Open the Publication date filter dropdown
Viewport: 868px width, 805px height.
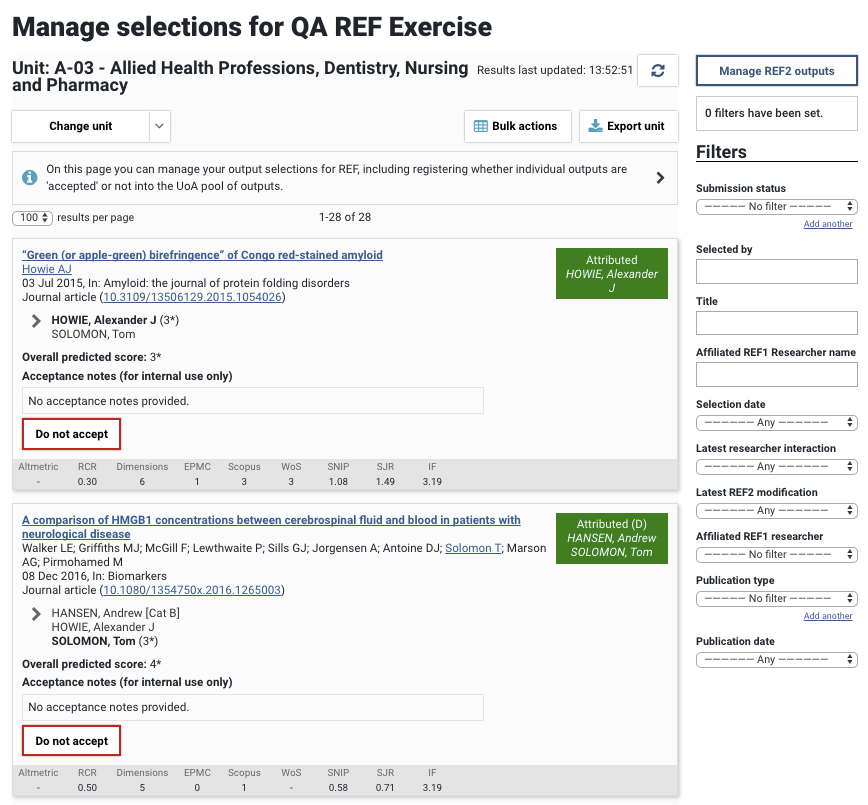tap(776, 659)
